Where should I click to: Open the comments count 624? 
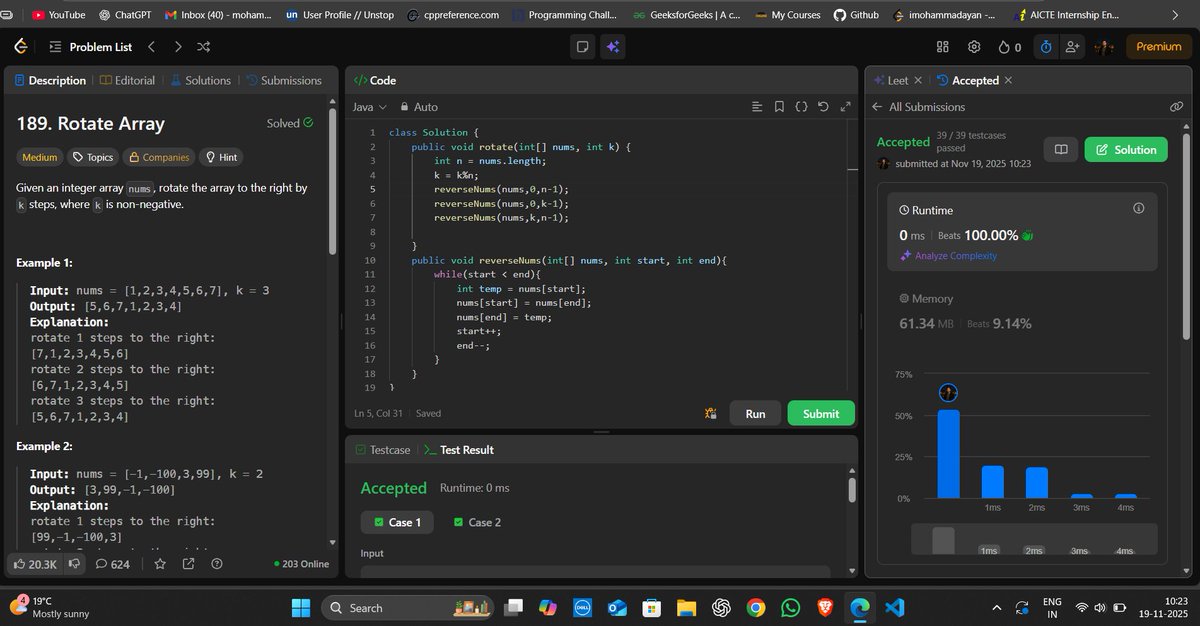(112, 564)
